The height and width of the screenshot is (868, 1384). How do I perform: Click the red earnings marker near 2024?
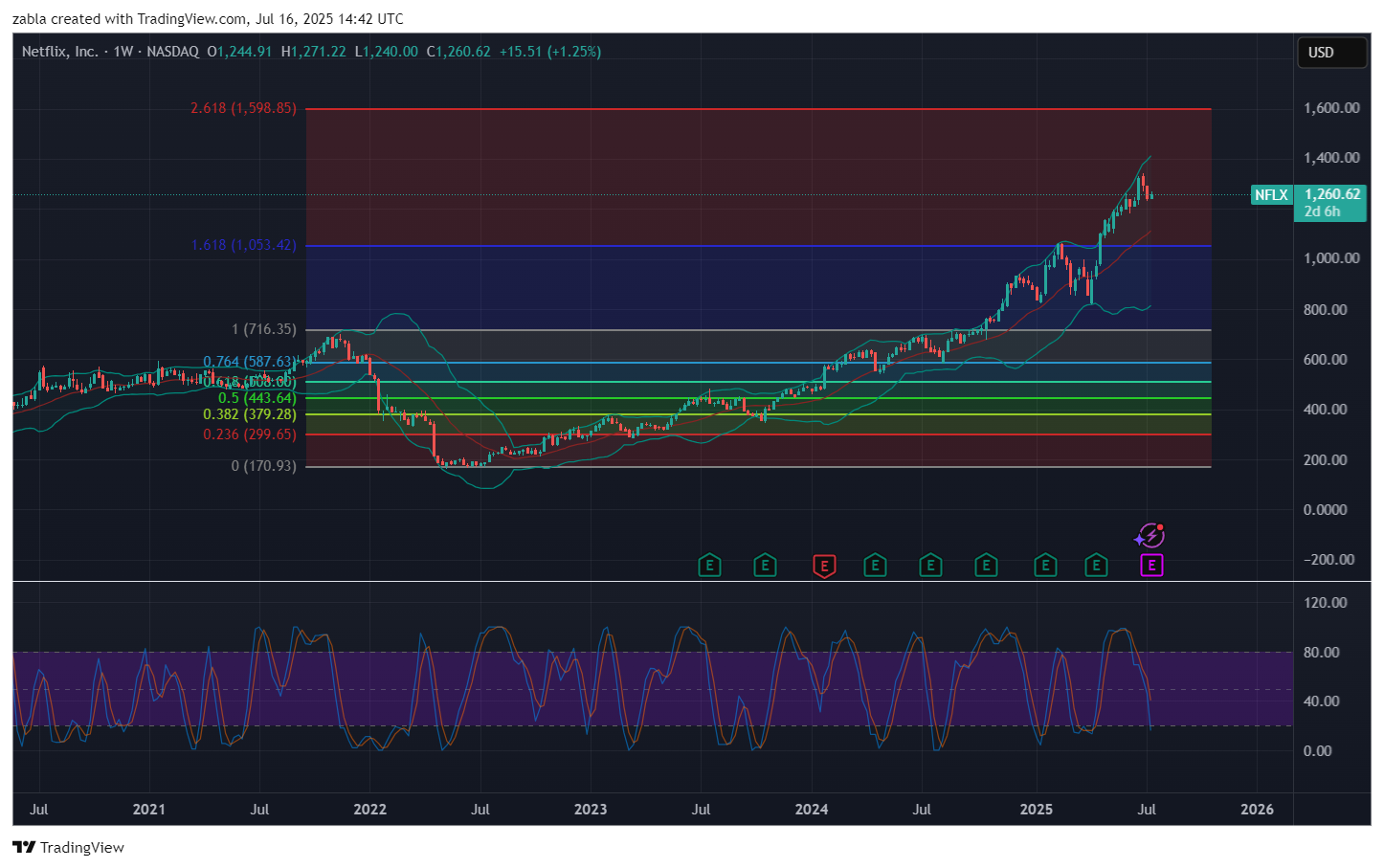point(824,566)
